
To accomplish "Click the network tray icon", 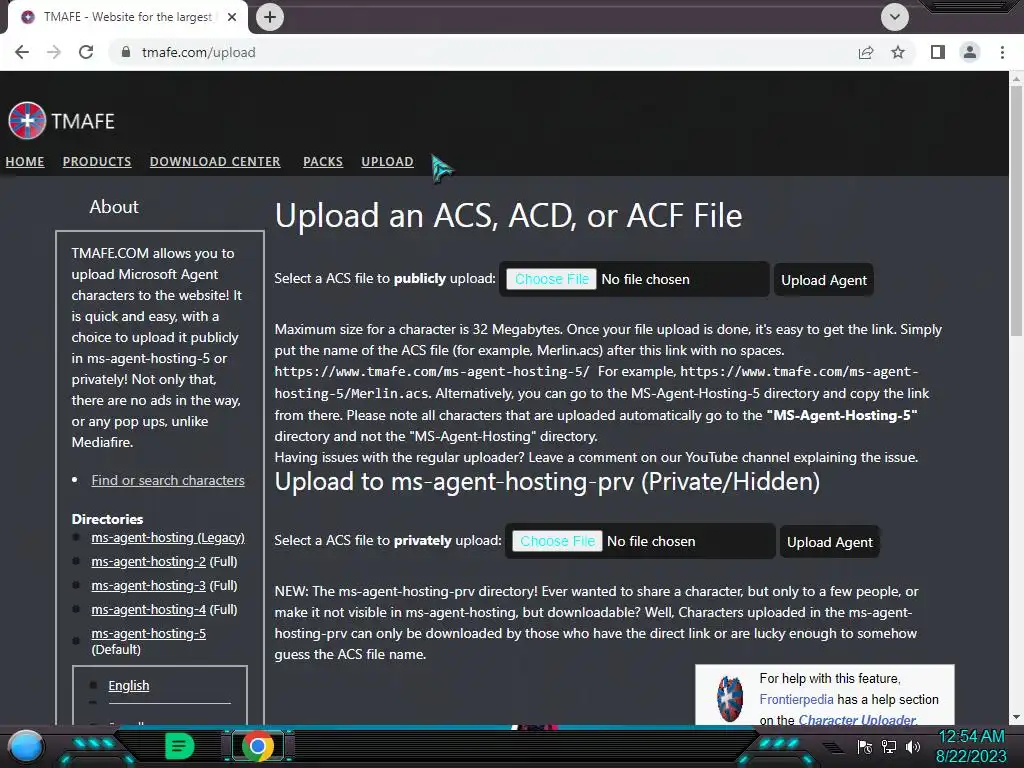I will [x=889, y=746].
